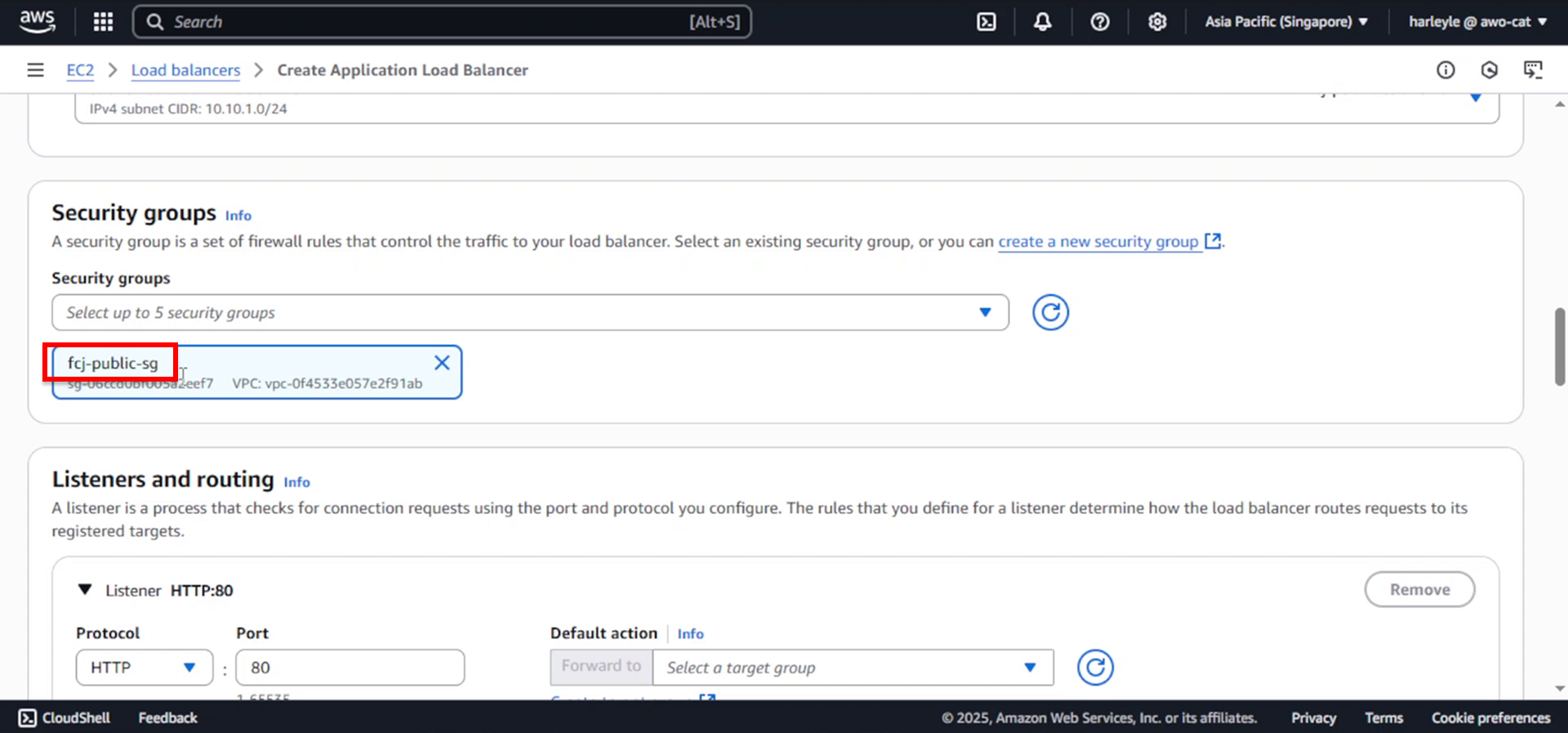This screenshot has width=1568, height=733.
Task: Open the HTTP protocol dropdown
Action: click(x=145, y=668)
